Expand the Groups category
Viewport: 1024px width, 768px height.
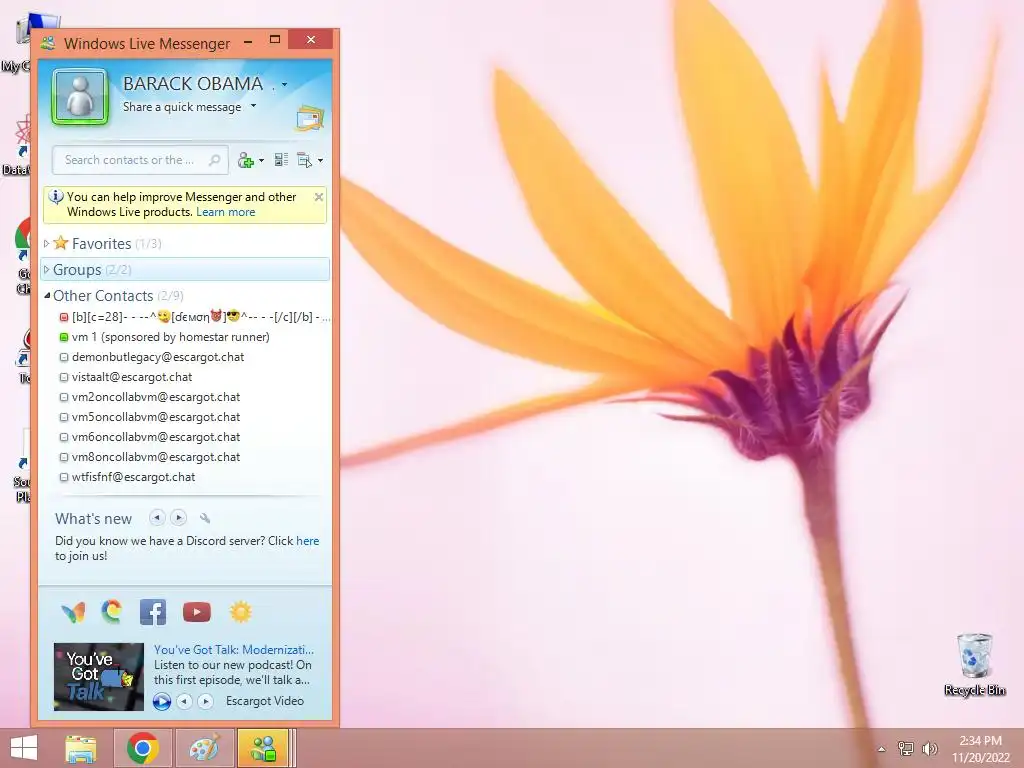coord(46,270)
